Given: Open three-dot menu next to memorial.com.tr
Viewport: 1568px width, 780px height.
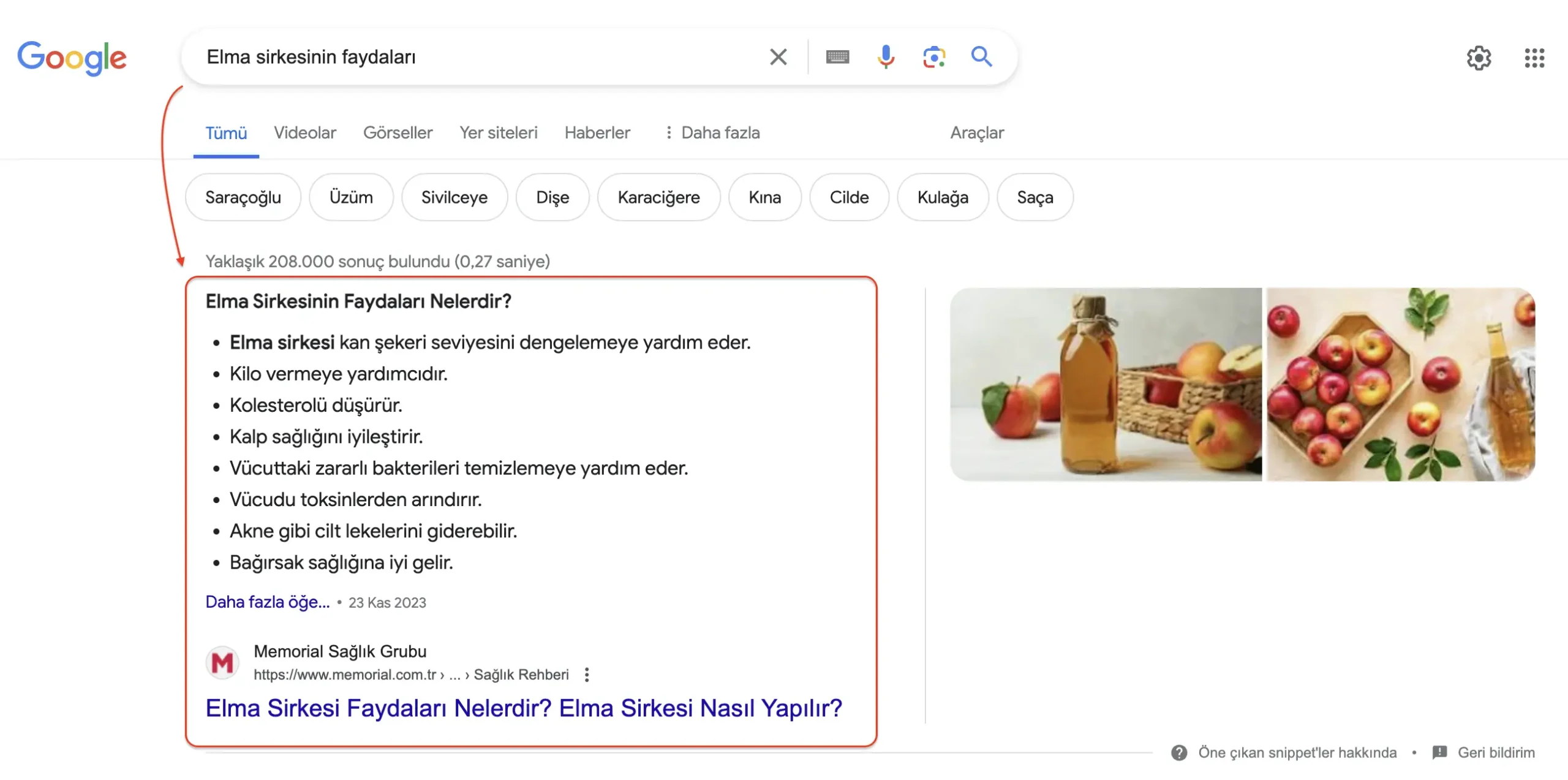Looking at the screenshot, I should (587, 675).
